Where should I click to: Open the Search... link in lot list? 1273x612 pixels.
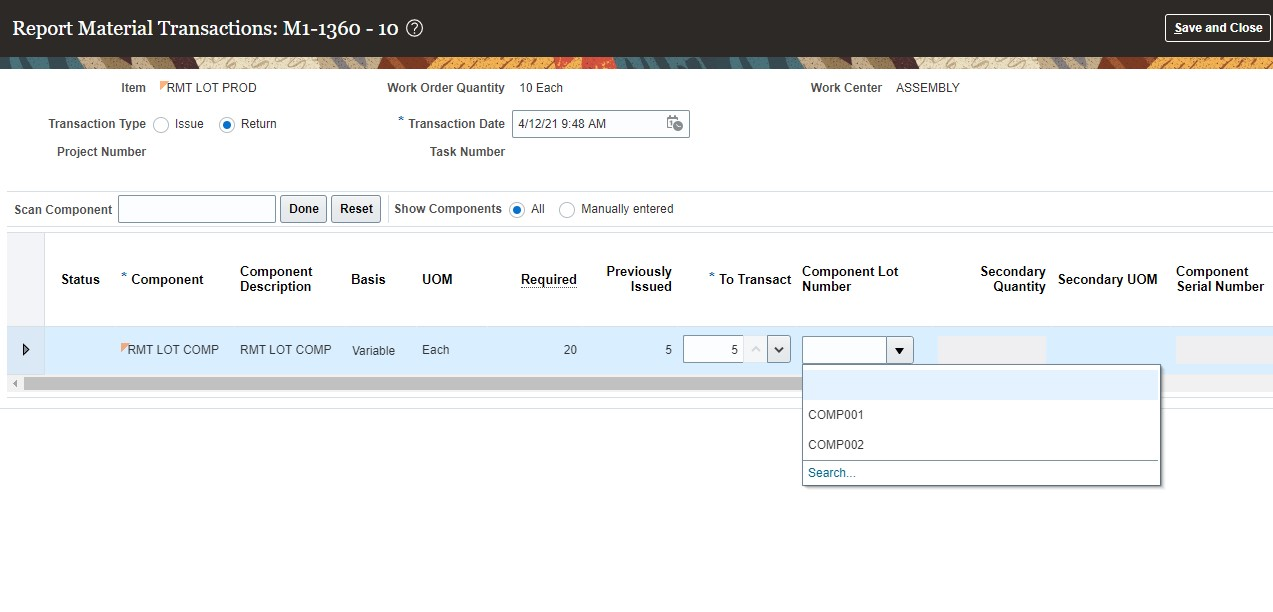[x=832, y=473]
